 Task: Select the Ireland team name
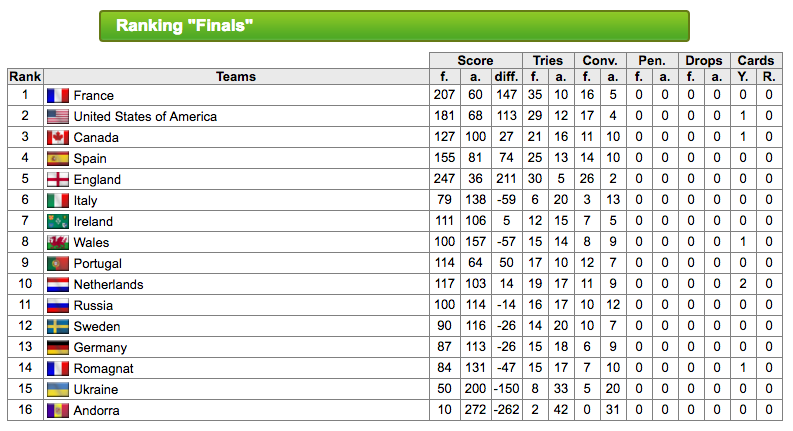coord(94,222)
